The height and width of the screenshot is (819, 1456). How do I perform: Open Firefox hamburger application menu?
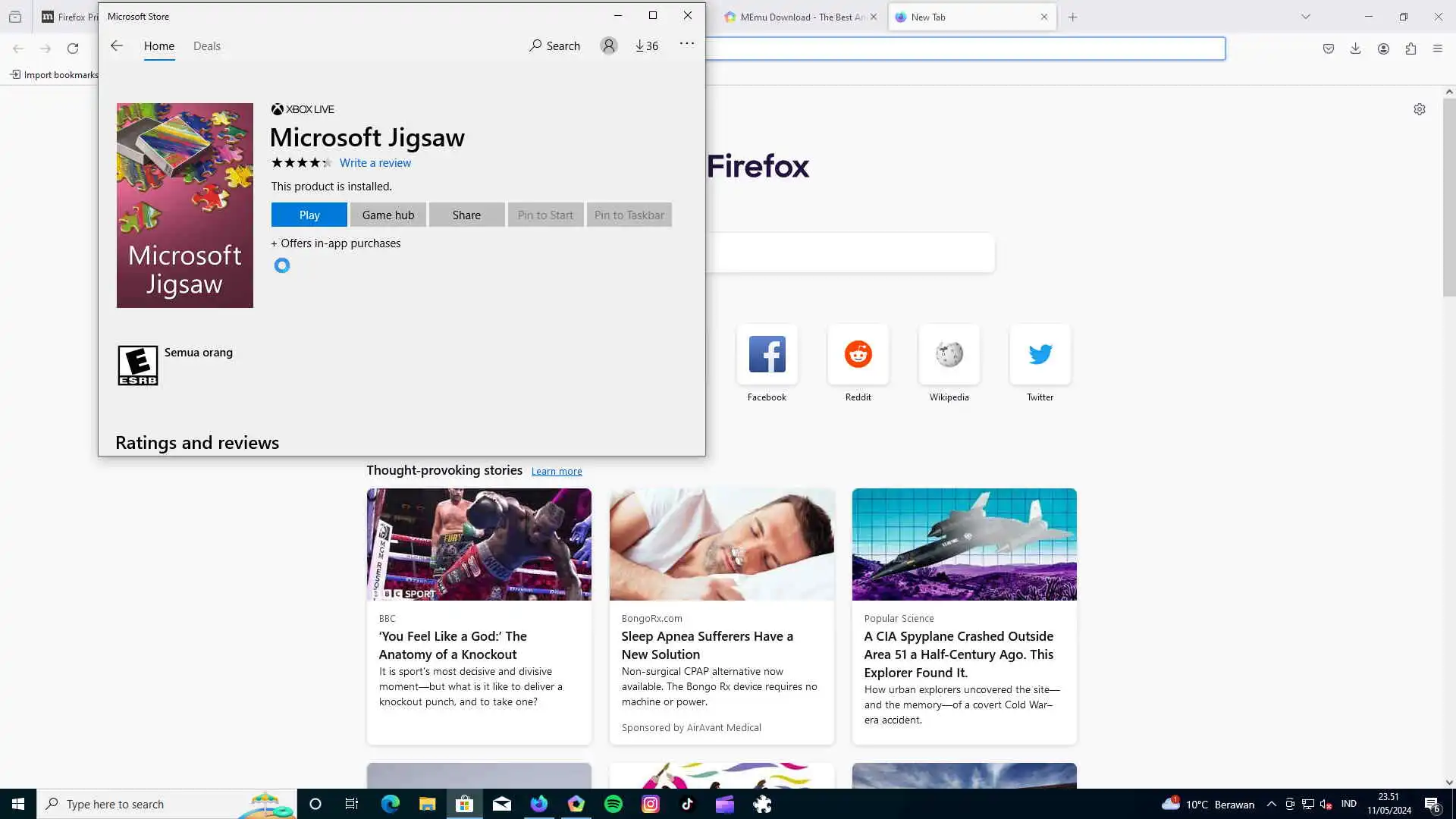1438,49
